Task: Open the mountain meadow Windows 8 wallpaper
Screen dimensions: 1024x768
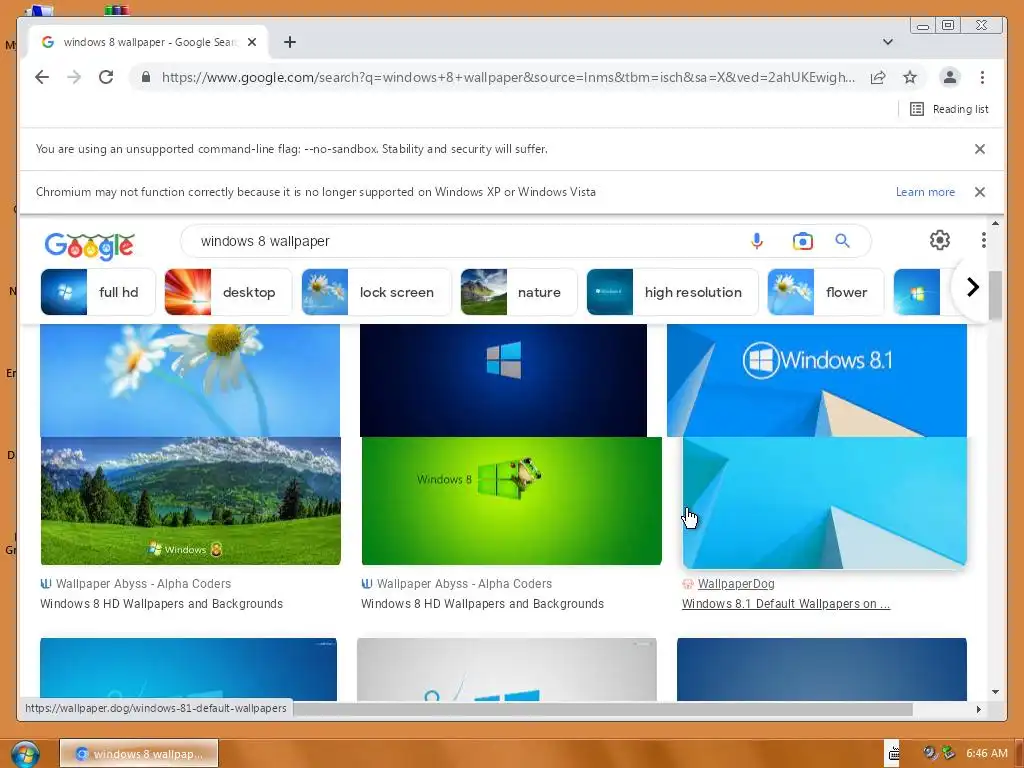Action: (191, 501)
